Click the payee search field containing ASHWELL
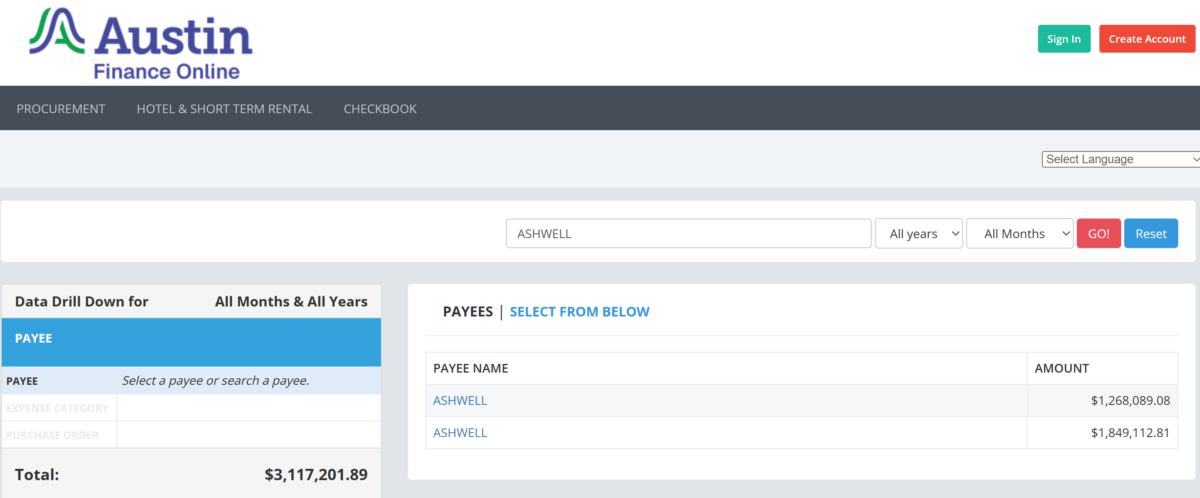 click(689, 233)
